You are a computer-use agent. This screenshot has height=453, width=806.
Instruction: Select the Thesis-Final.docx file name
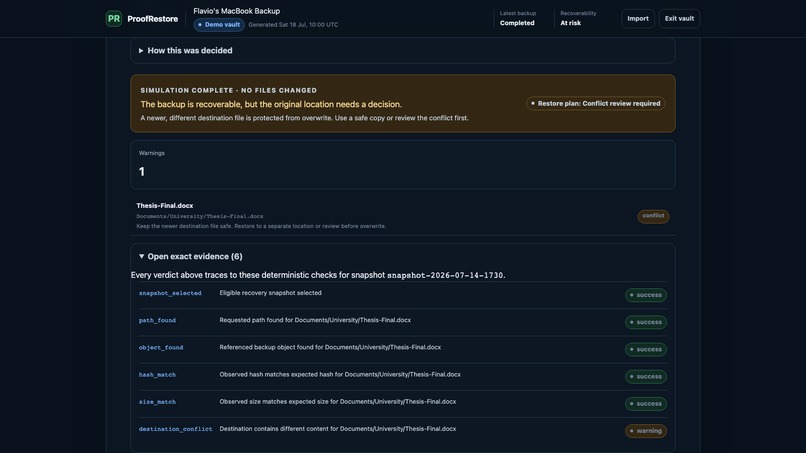(x=164, y=206)
